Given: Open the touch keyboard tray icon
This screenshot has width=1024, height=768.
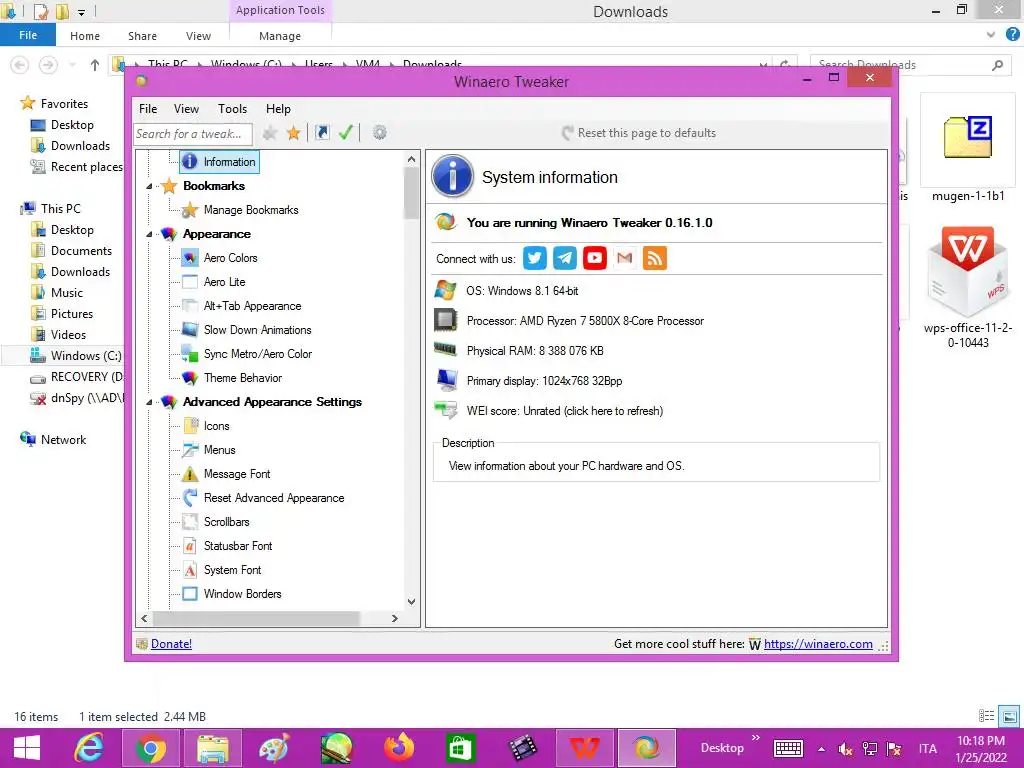Looking at the screenshot, I should click(788, 749).
